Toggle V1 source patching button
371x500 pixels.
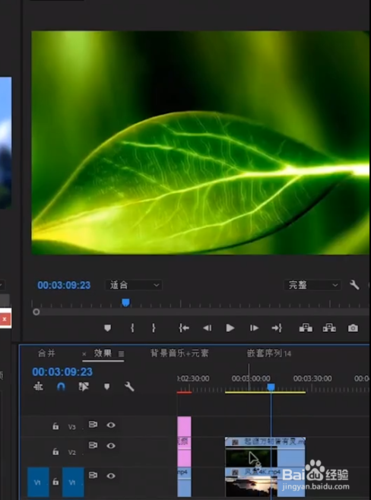pos(38,482)
